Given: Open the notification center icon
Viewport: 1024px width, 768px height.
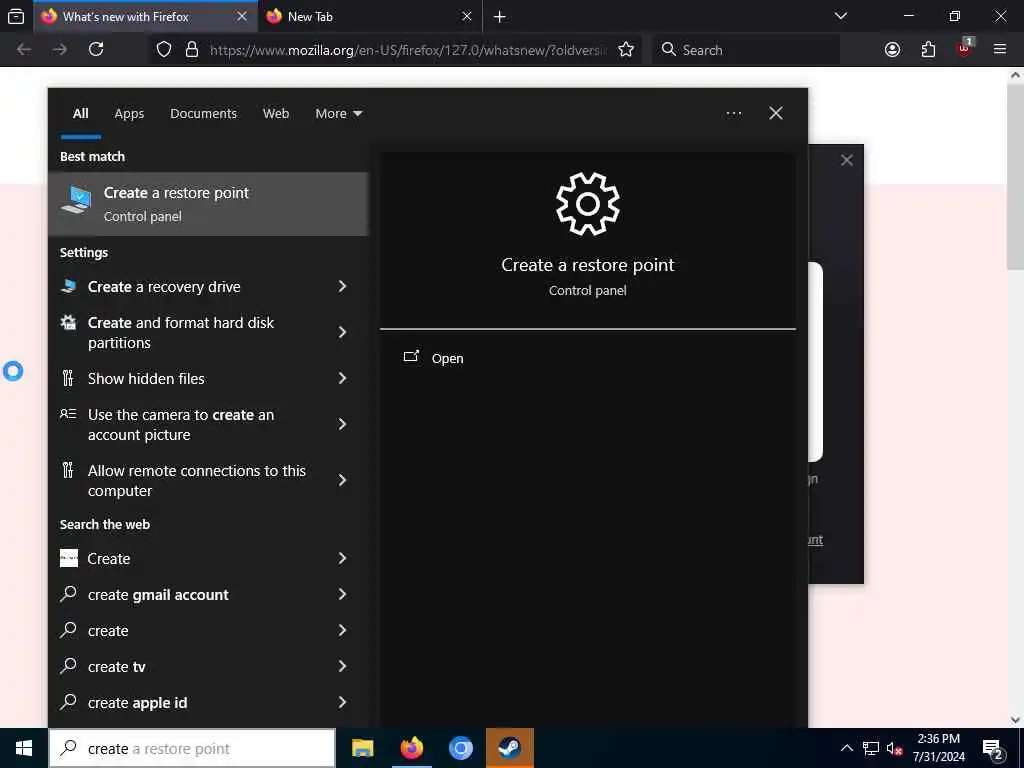Looking at the screenshot, I should click(x=993, y=749).
